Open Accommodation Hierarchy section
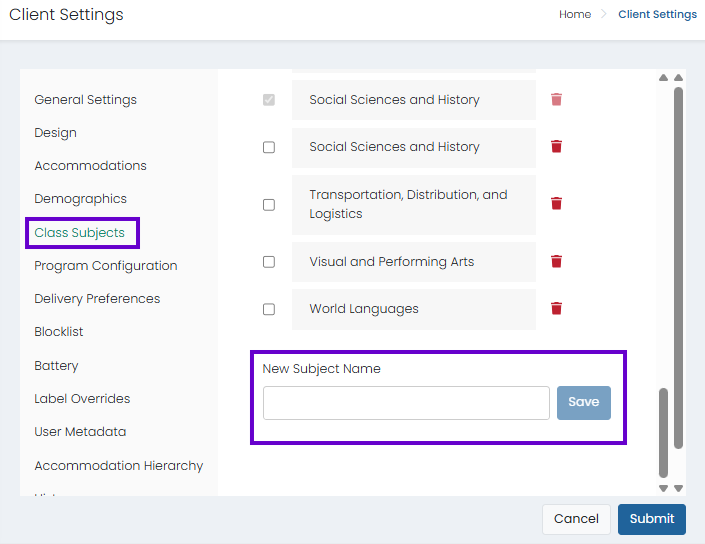The image size is (705, 544). pyautogui.click(x=119, y=466)
